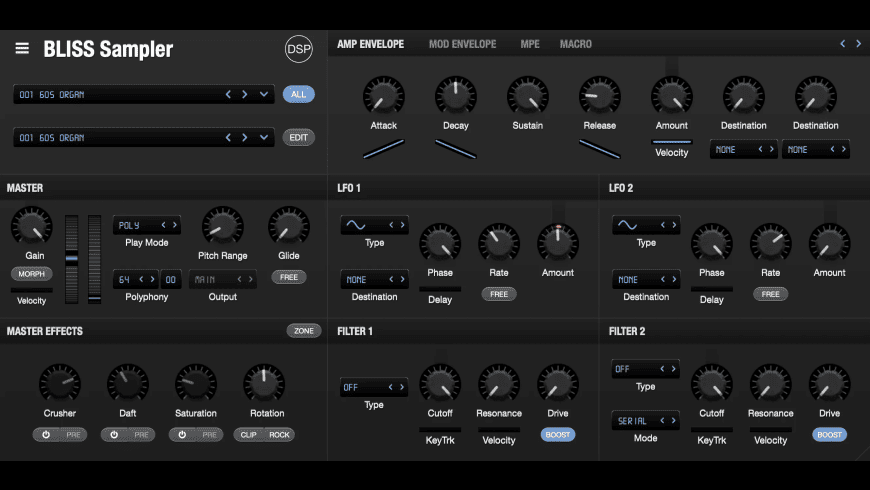The height and width of the screenshot is (490, 870).
Task: Go to next preset in second preset bar
Action: point(245,138)
